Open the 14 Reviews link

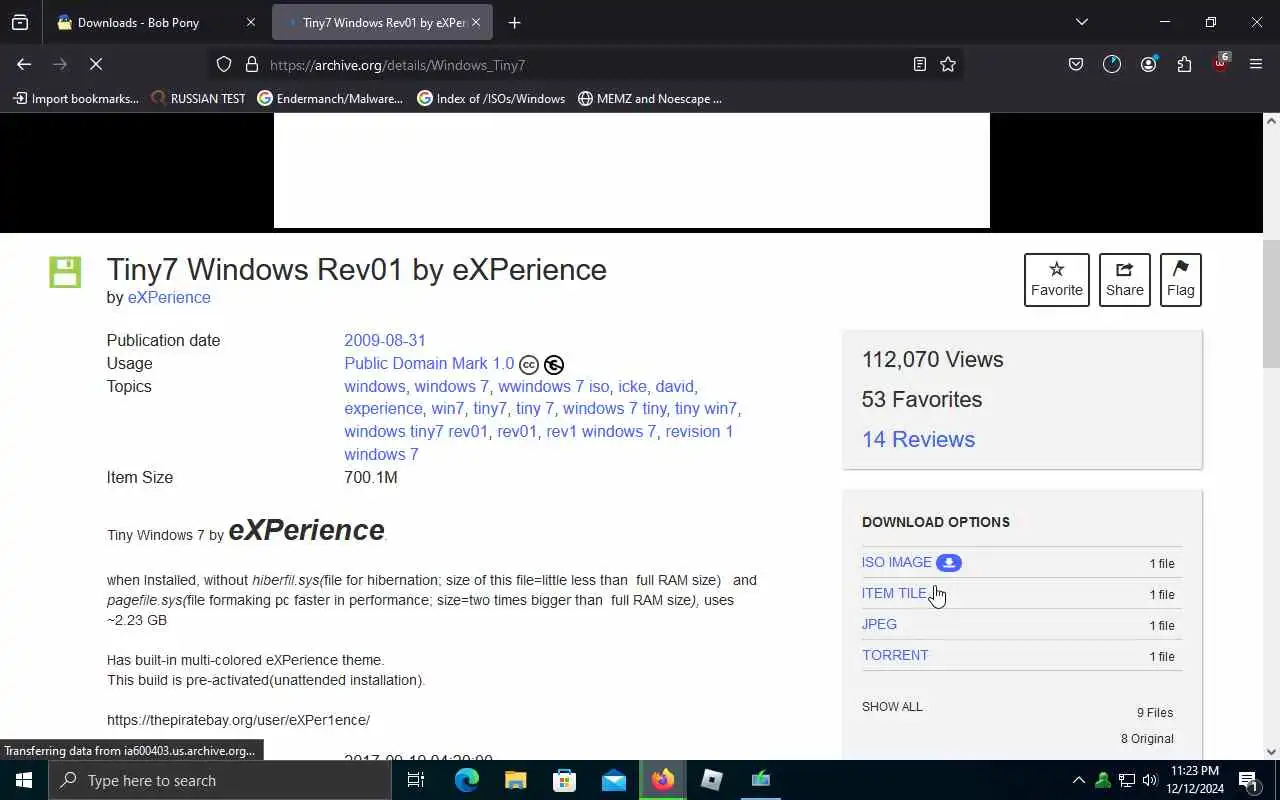point(918,439)
